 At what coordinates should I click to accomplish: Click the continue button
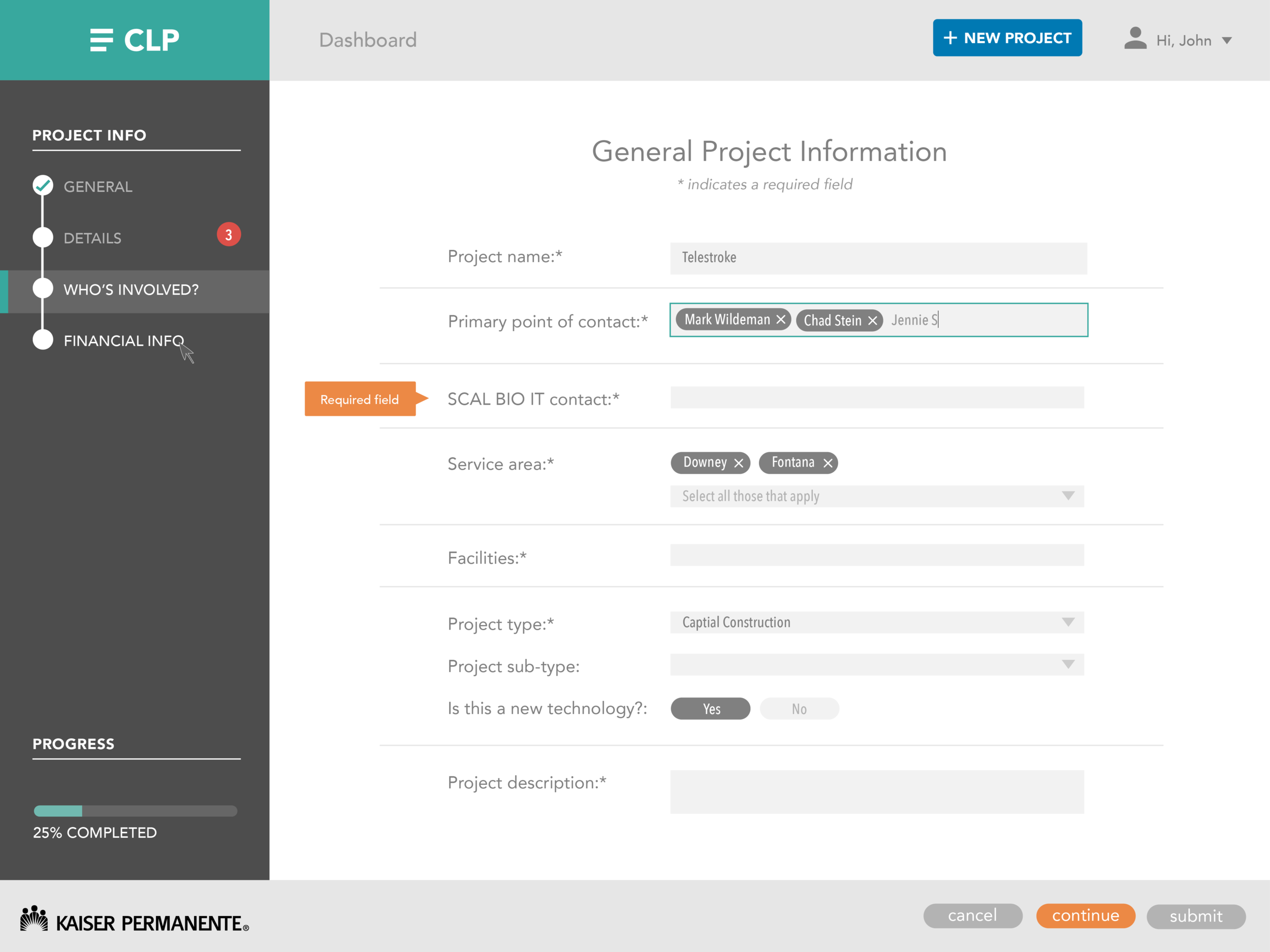pos(1086,916)
